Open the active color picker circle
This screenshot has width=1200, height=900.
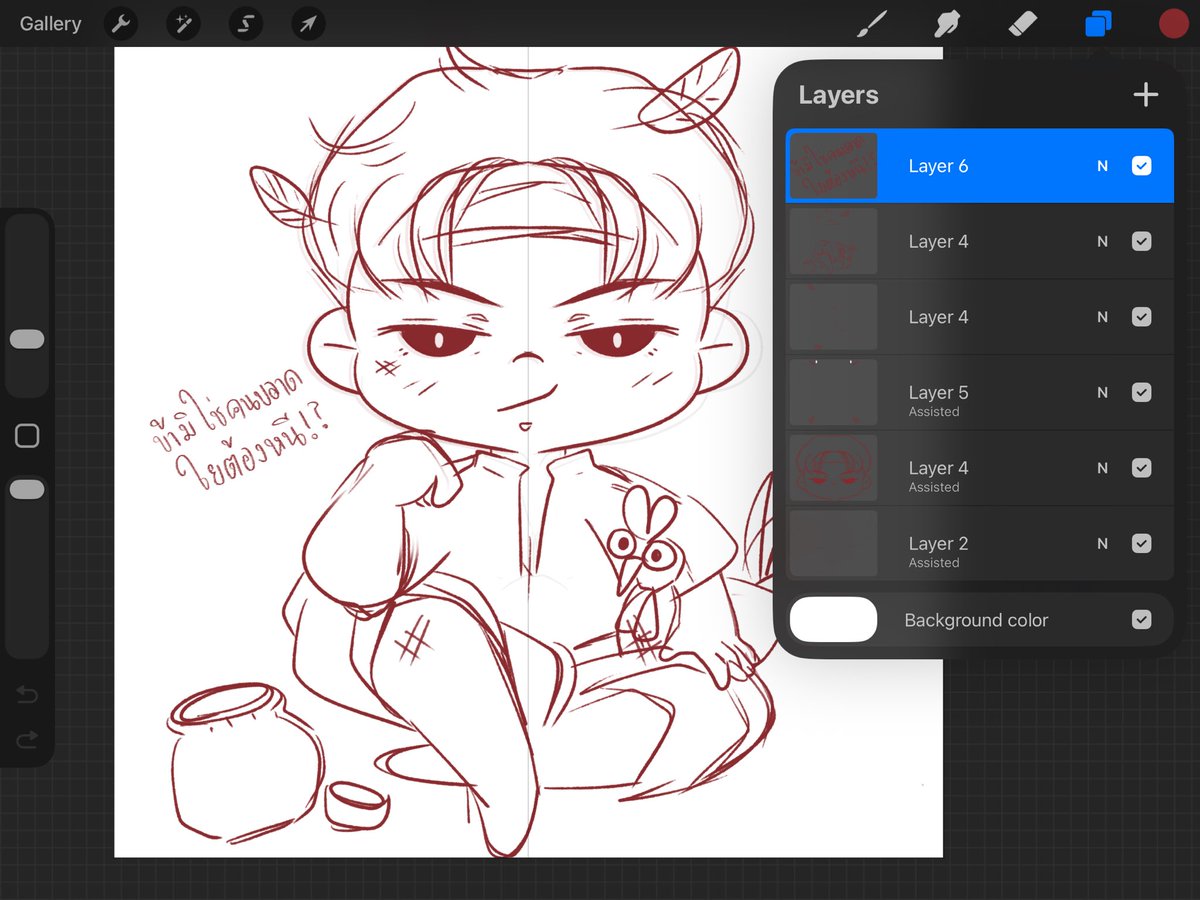point(1173,24)
